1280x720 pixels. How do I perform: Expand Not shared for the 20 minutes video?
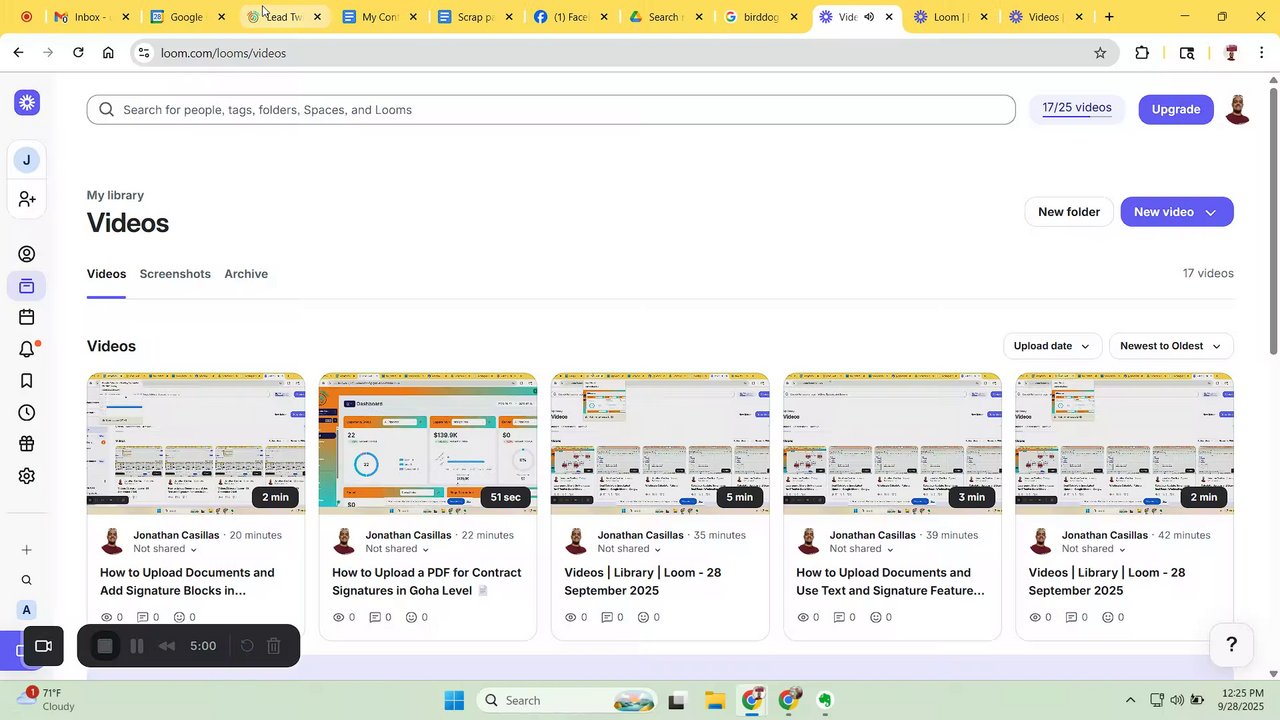[x=165, y=549]
